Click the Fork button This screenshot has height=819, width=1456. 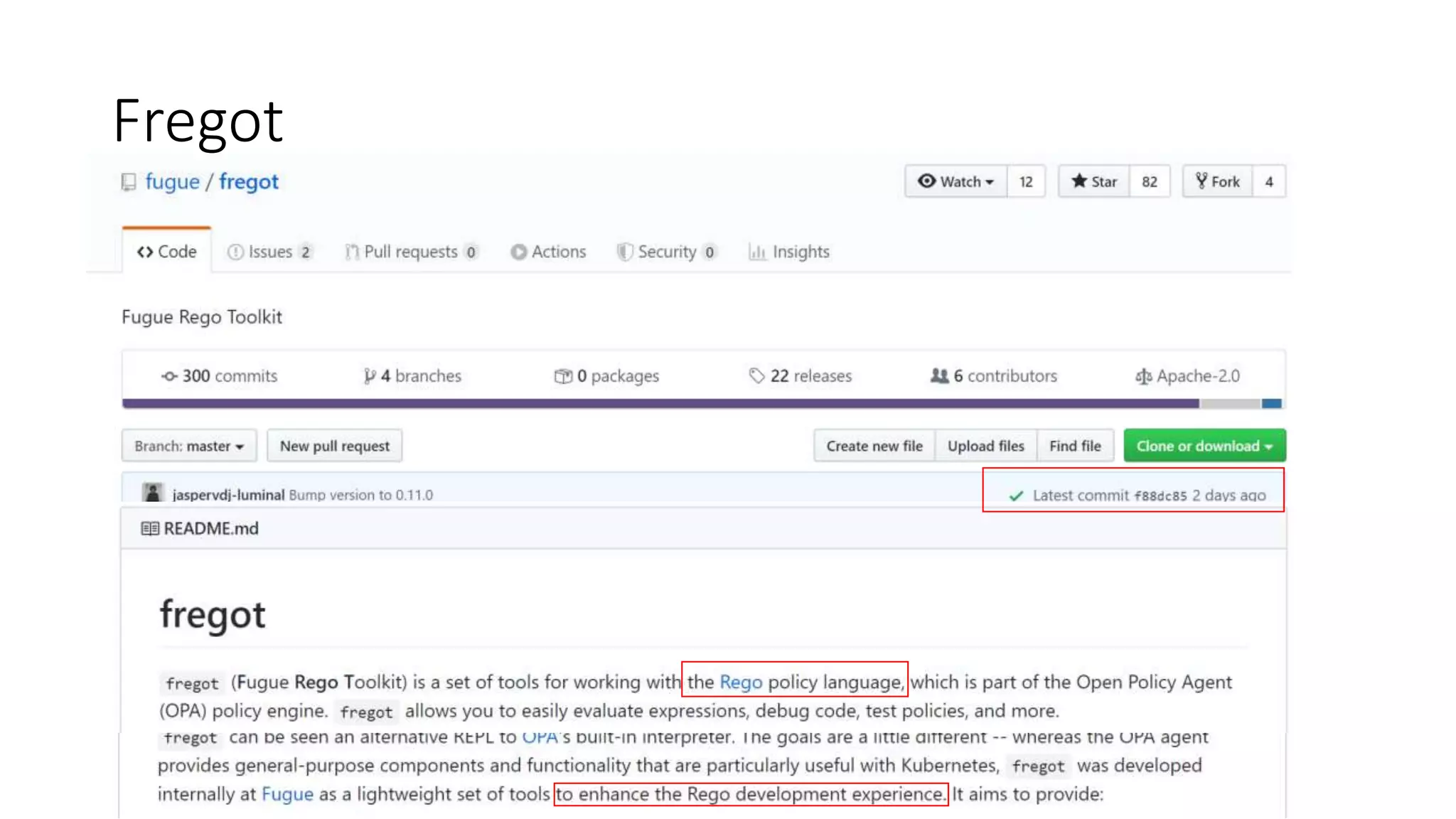pos(1218,182)
